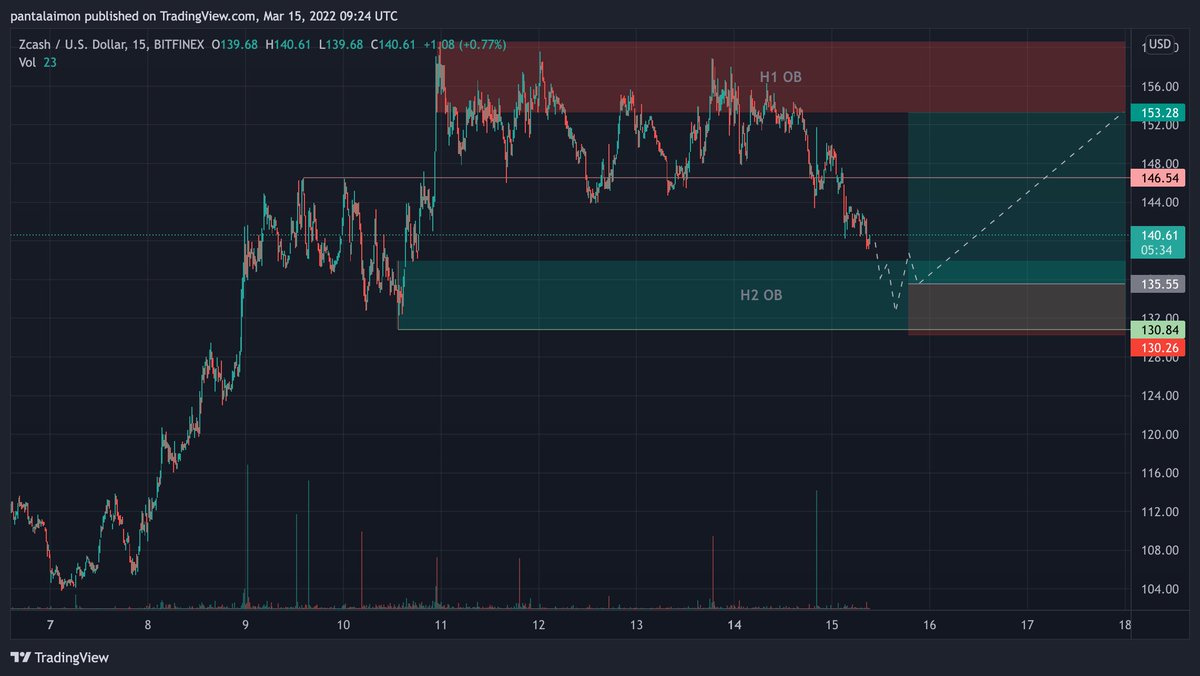Click the TradingView logo at the bottom
Screen dimensions: 1200x676
click(x=59, y=658)
